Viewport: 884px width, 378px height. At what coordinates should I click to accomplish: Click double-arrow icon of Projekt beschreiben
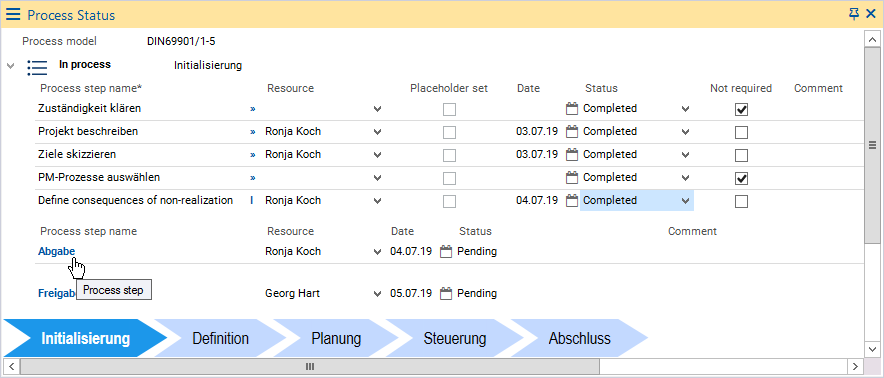[x=253, y=132]
